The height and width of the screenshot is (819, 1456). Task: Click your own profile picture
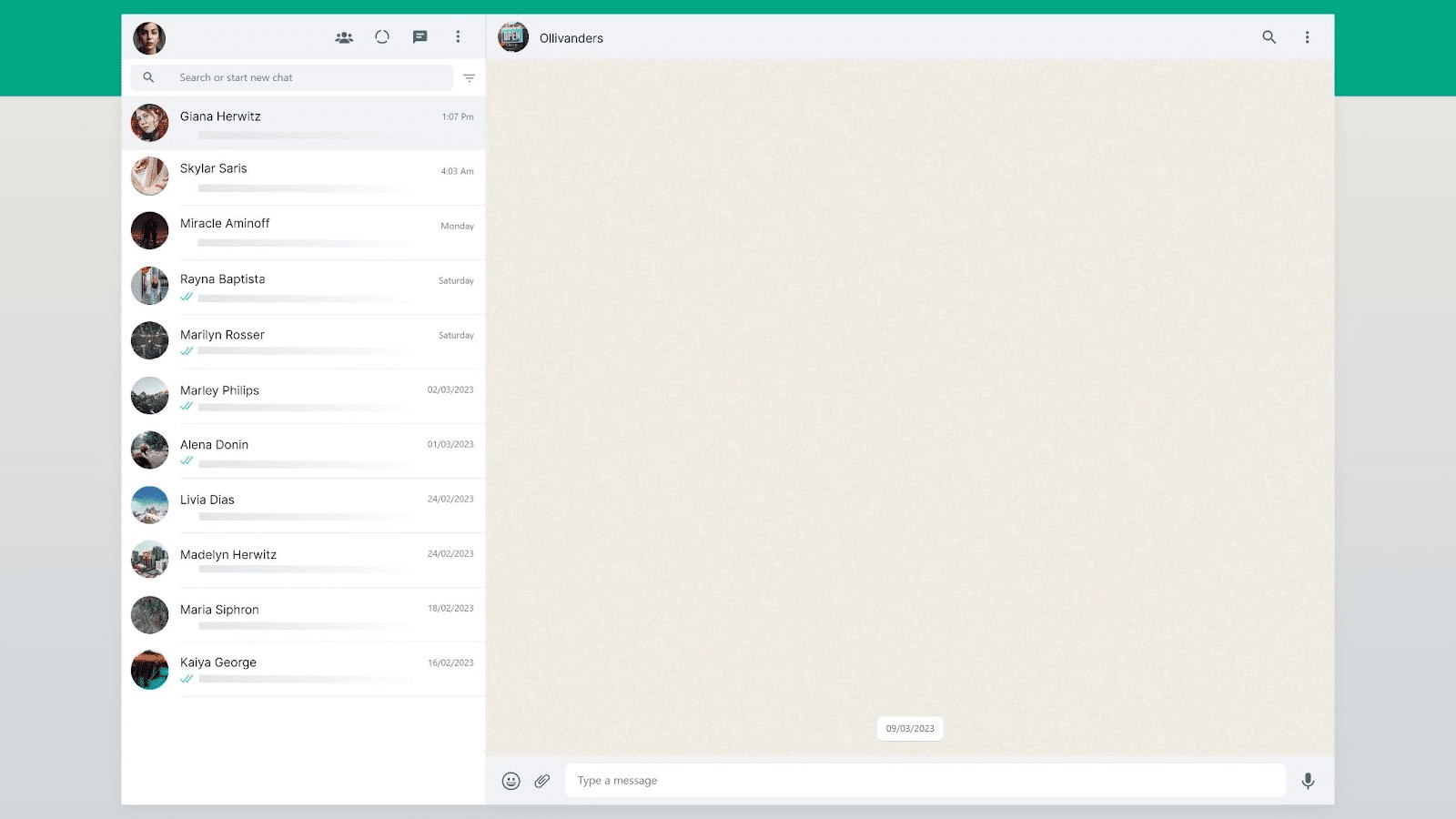click(x=149, y=37)
